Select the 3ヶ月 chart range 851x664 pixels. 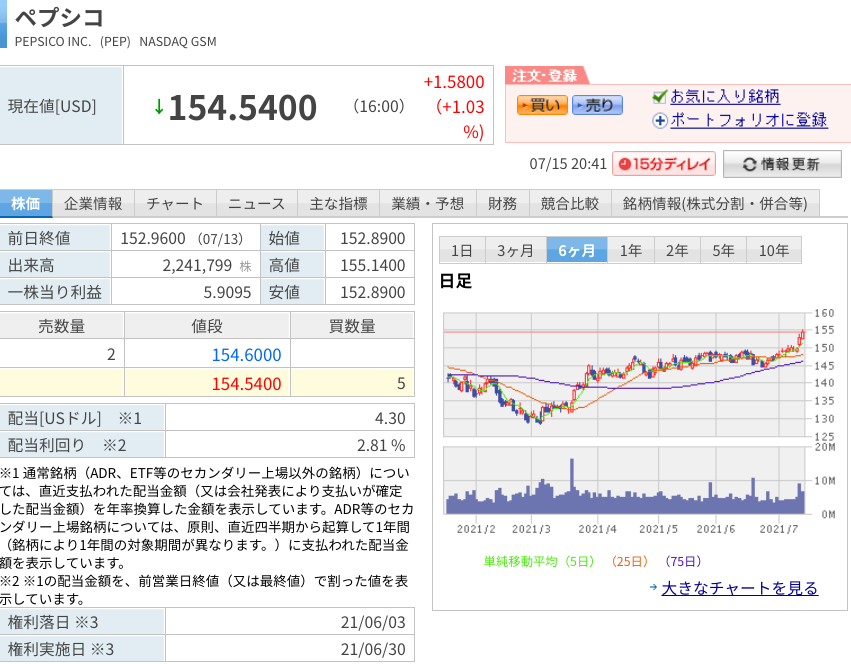tap(516, 250)
